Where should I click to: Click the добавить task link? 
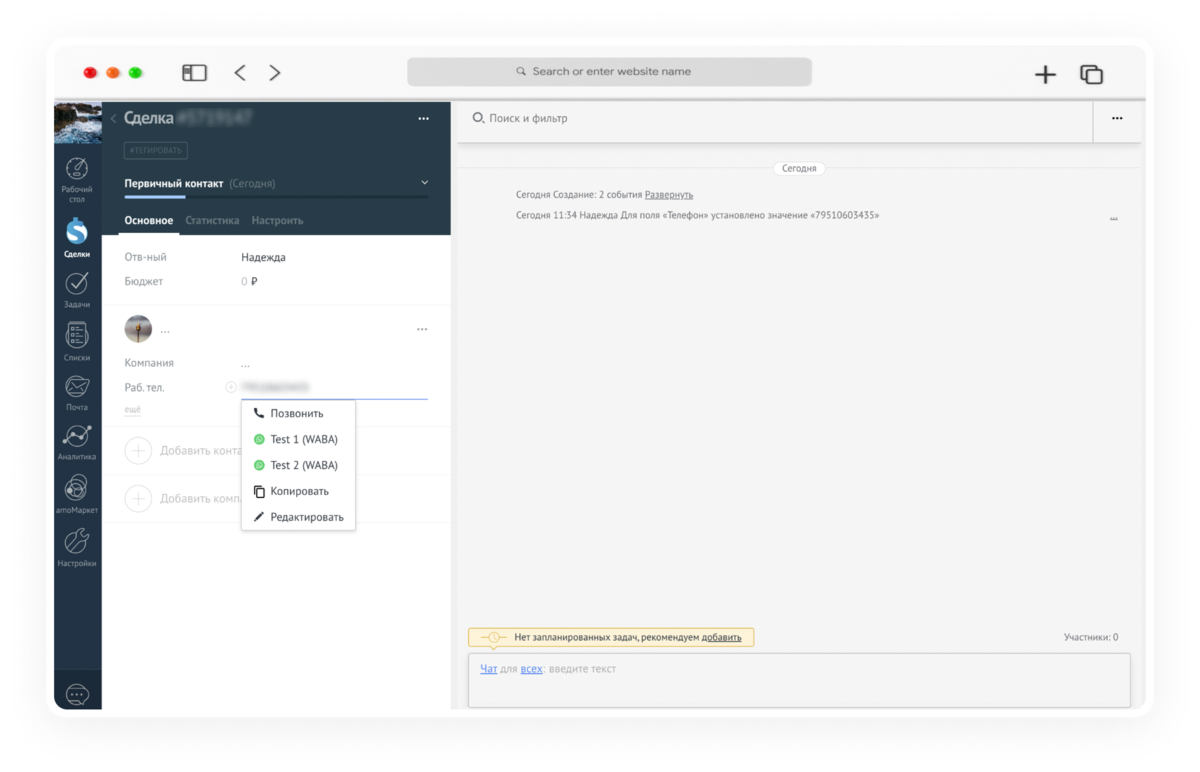721,637
